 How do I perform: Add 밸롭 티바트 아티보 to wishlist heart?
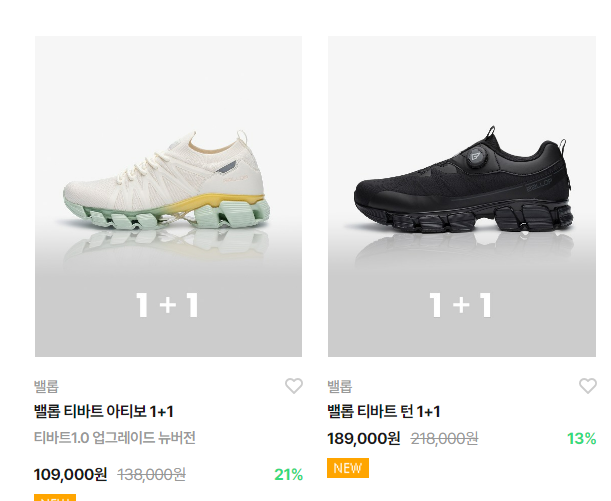(x=293, y=386)
